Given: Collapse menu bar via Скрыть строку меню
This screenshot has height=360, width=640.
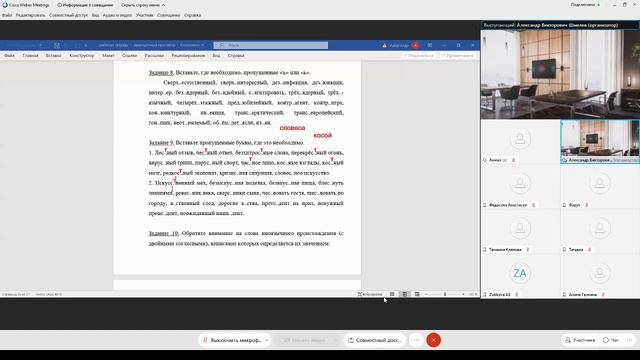Looking at the screenshot, I should click(143, 5).
